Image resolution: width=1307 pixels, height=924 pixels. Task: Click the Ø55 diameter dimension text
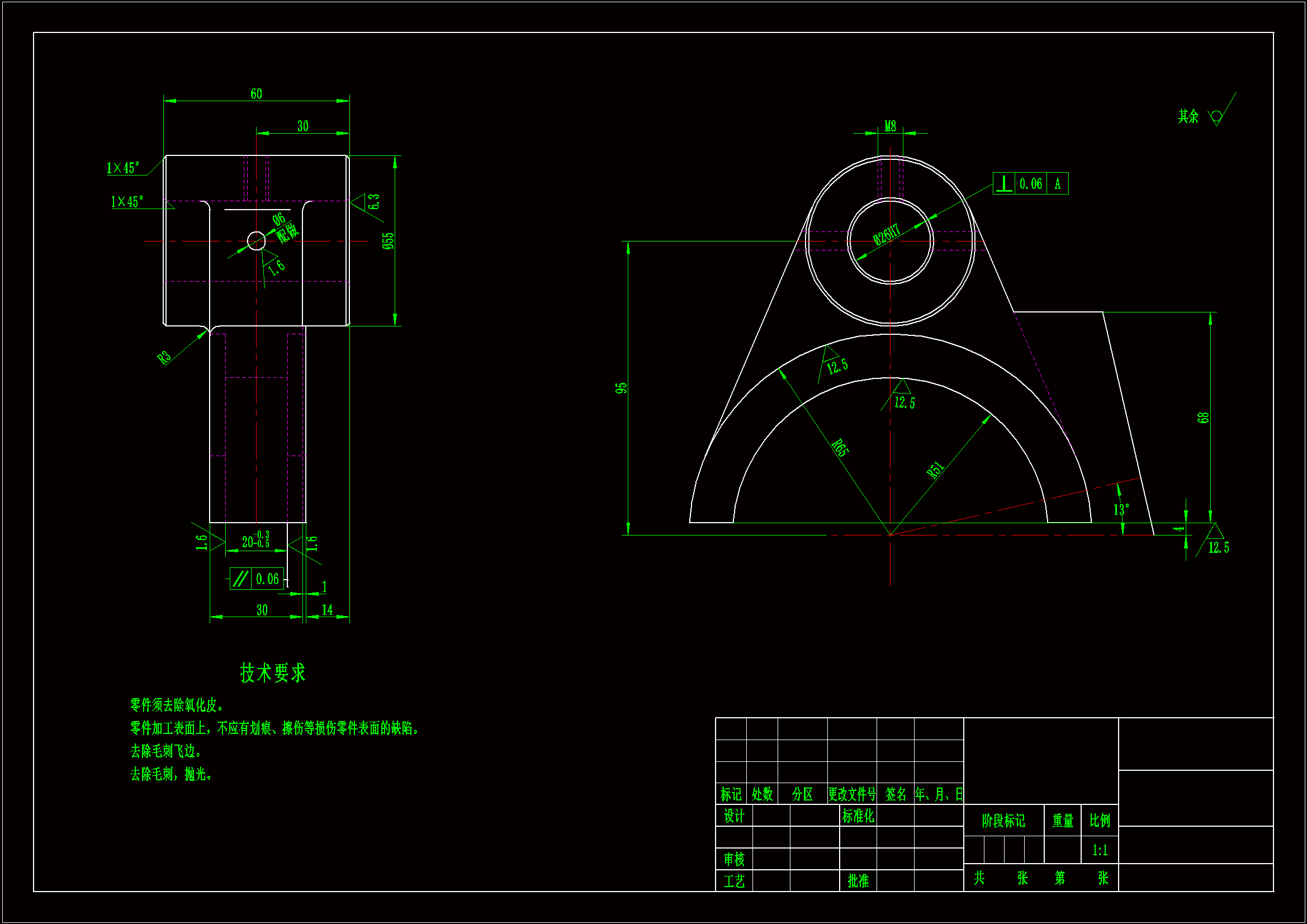click(x=387, y=241)
